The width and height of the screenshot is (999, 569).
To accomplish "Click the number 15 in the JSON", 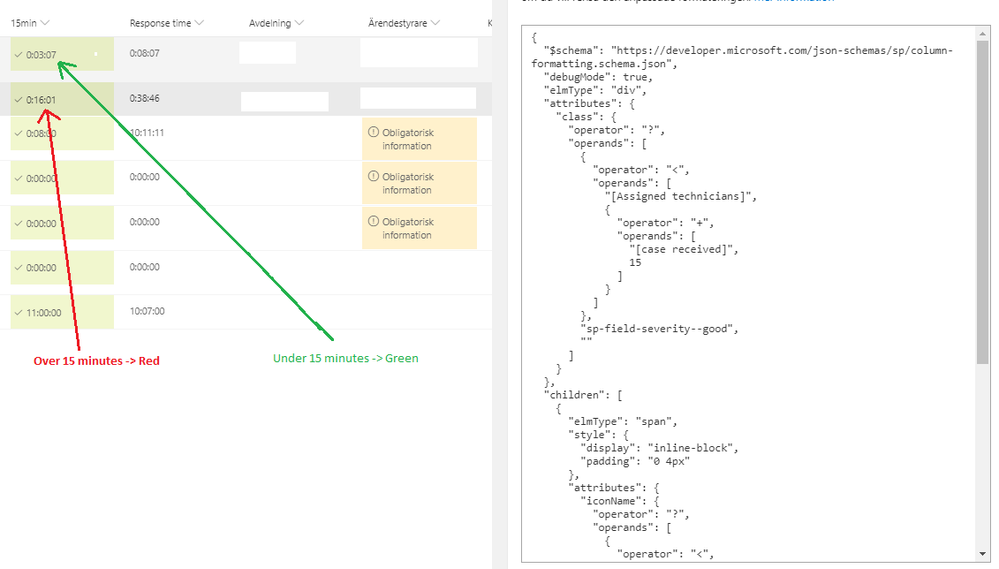I will pos(635,263).
